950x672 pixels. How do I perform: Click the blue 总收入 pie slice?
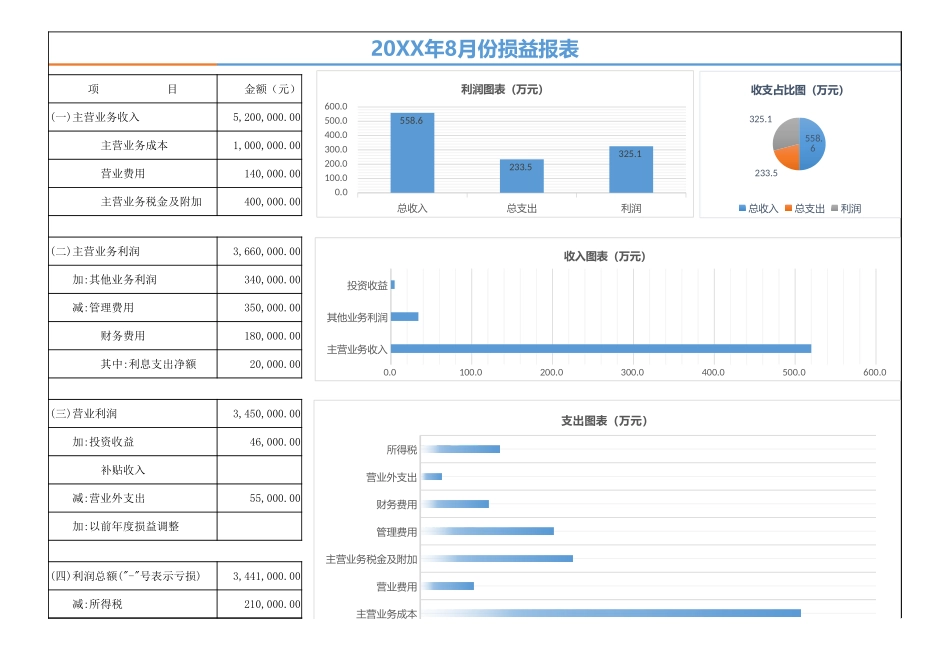coord(813,144)
